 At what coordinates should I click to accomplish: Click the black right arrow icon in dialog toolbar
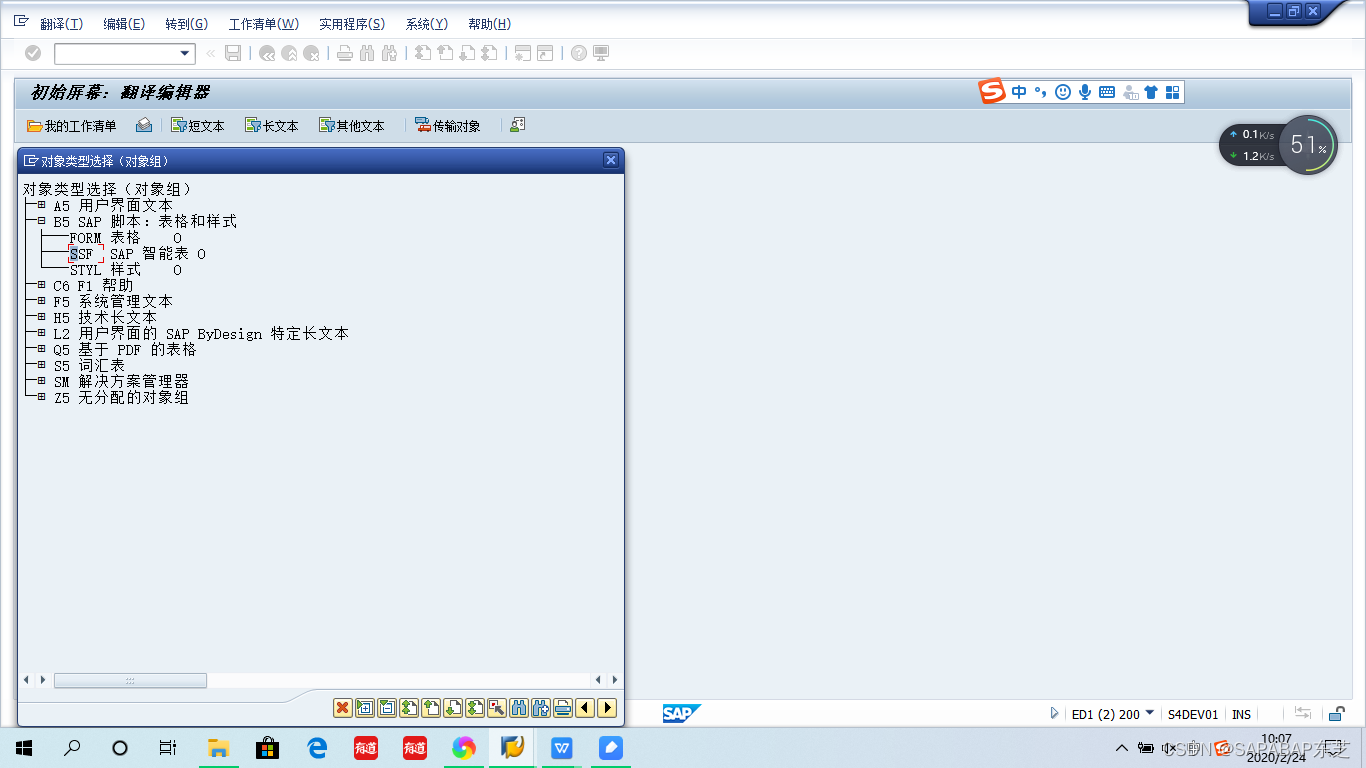coord(606,708)
